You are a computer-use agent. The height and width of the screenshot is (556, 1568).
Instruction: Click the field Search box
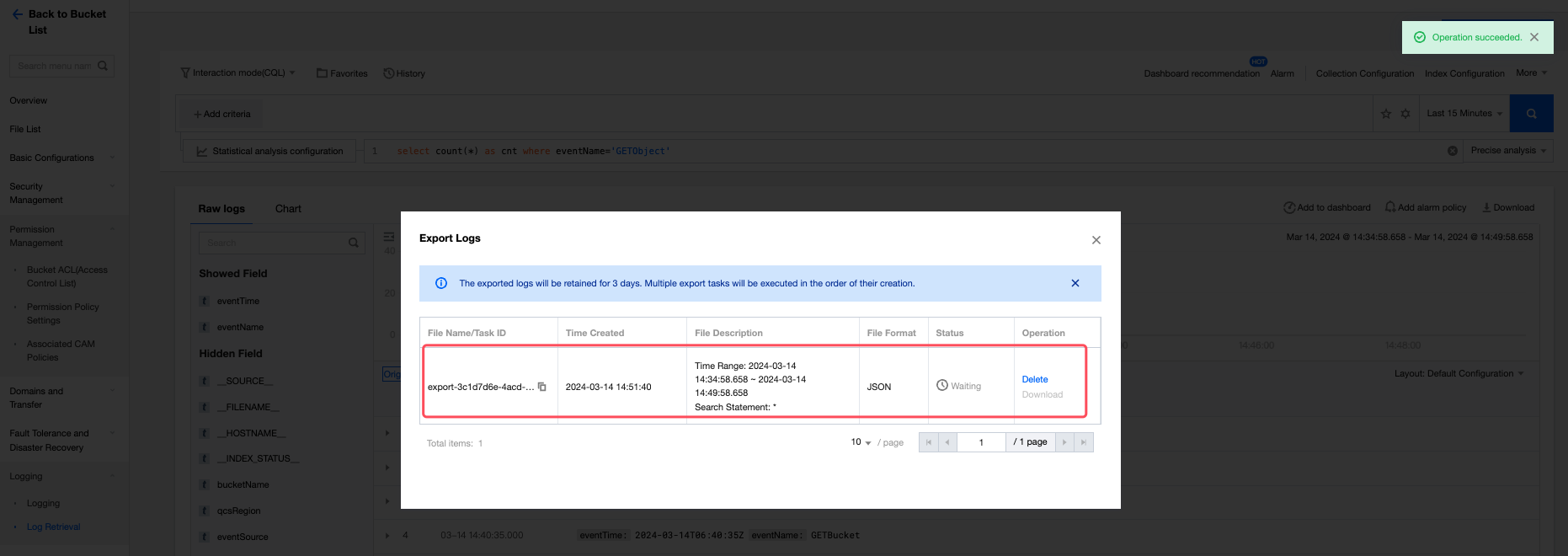click(282, 243)
